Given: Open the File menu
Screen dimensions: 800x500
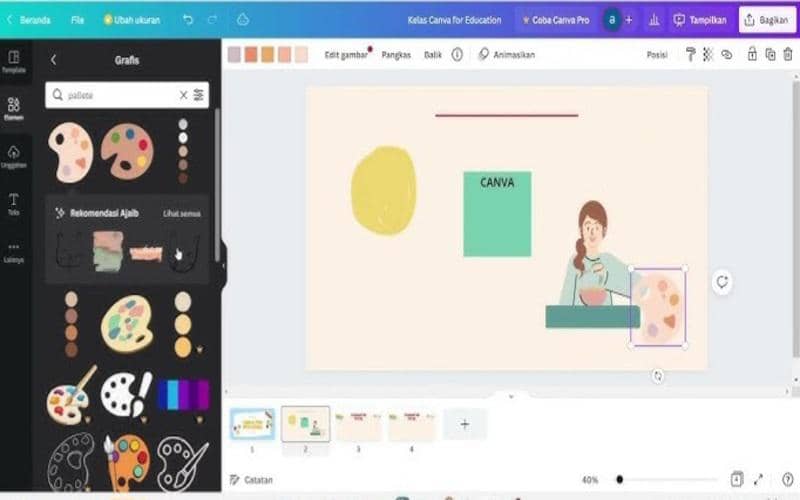Looking at the screenshot, I should (x=77, y=20).
